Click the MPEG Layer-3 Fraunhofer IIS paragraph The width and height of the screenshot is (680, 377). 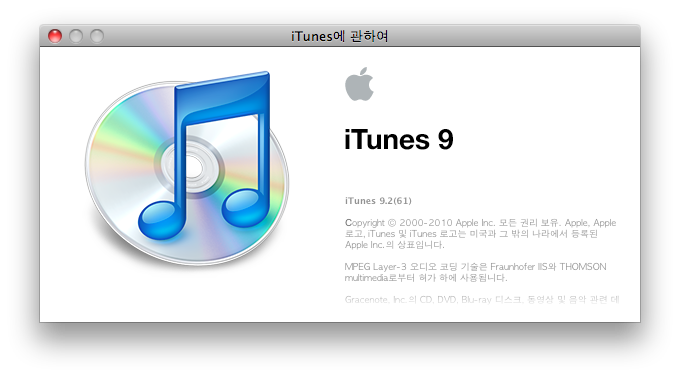[475, 272]
